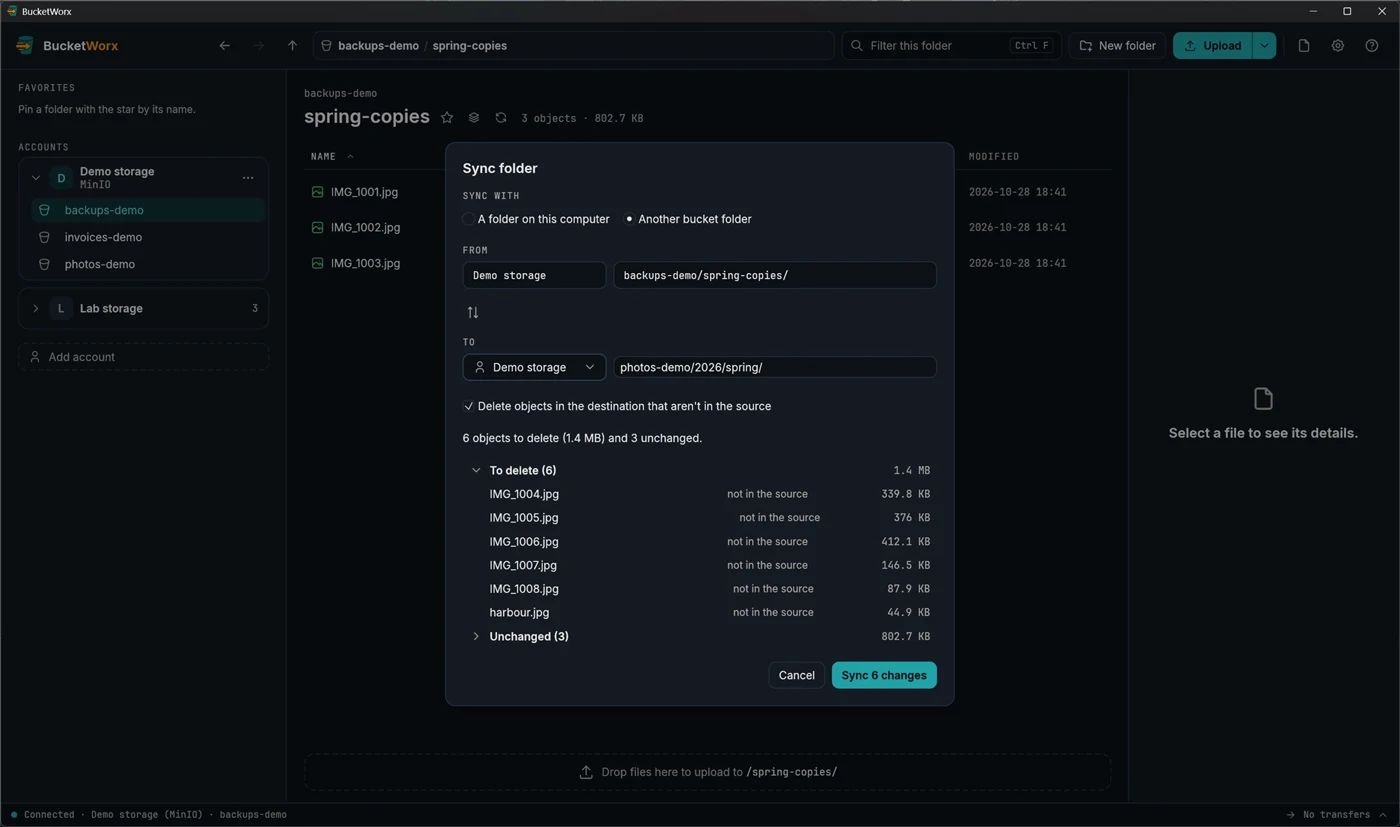The width and height of the screenshot is (1400, 827).
Task: Expand the Lab storage account
Action: [36, 309]
